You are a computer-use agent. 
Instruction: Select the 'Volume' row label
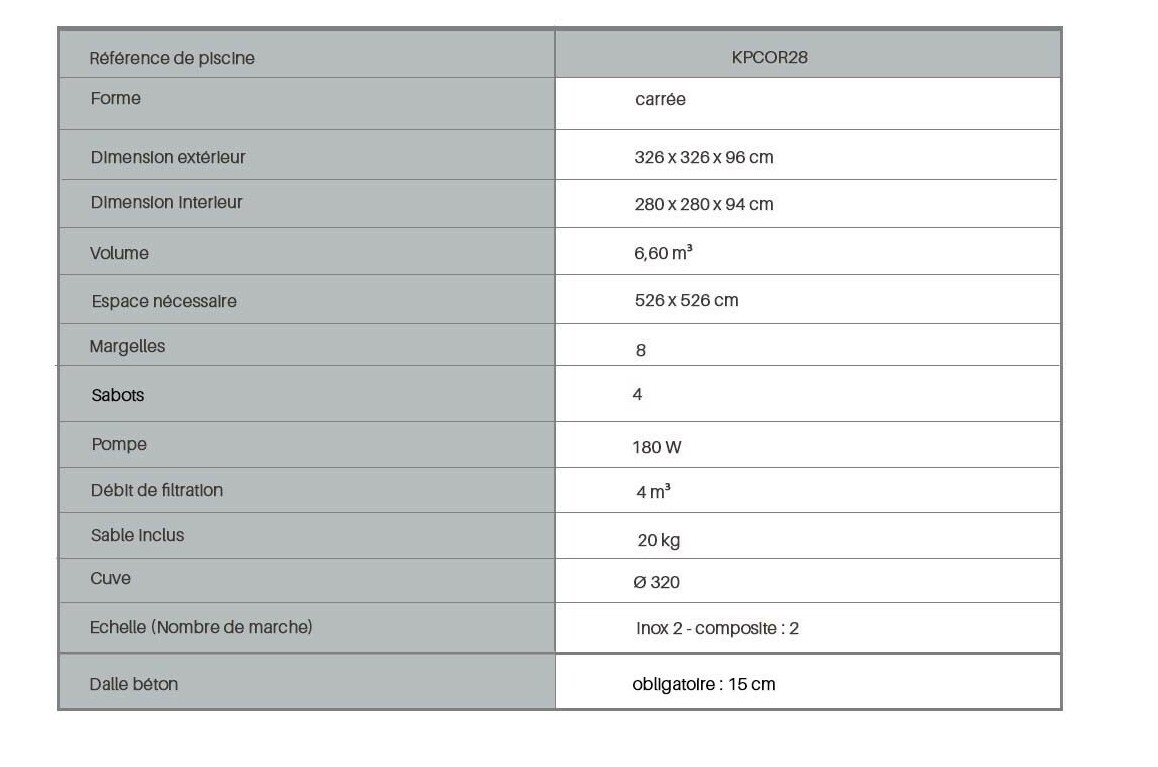pyautogui.click(x=119, y=253)
